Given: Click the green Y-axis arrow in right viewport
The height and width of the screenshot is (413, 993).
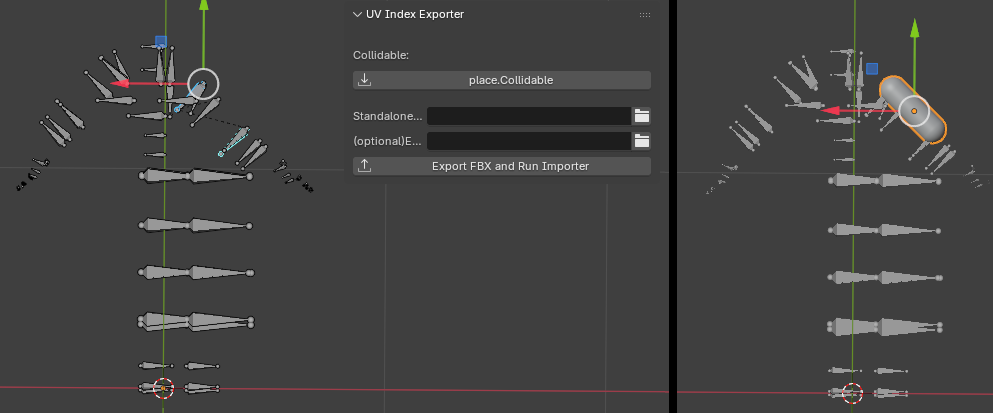Looking at the screenshot, I should tap(914, 30).
